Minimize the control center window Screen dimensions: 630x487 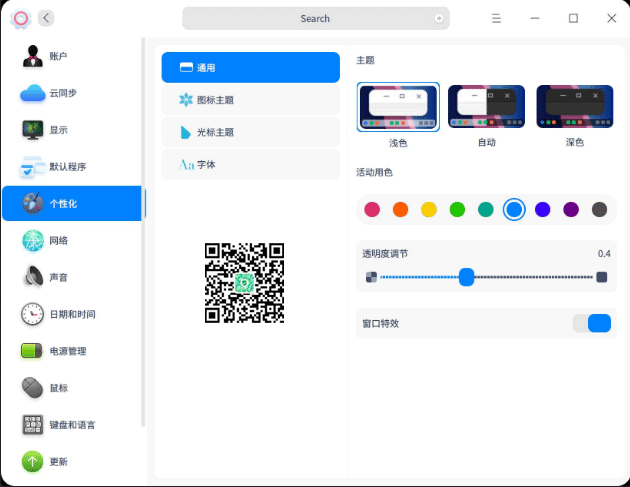[x=535, y=18]
